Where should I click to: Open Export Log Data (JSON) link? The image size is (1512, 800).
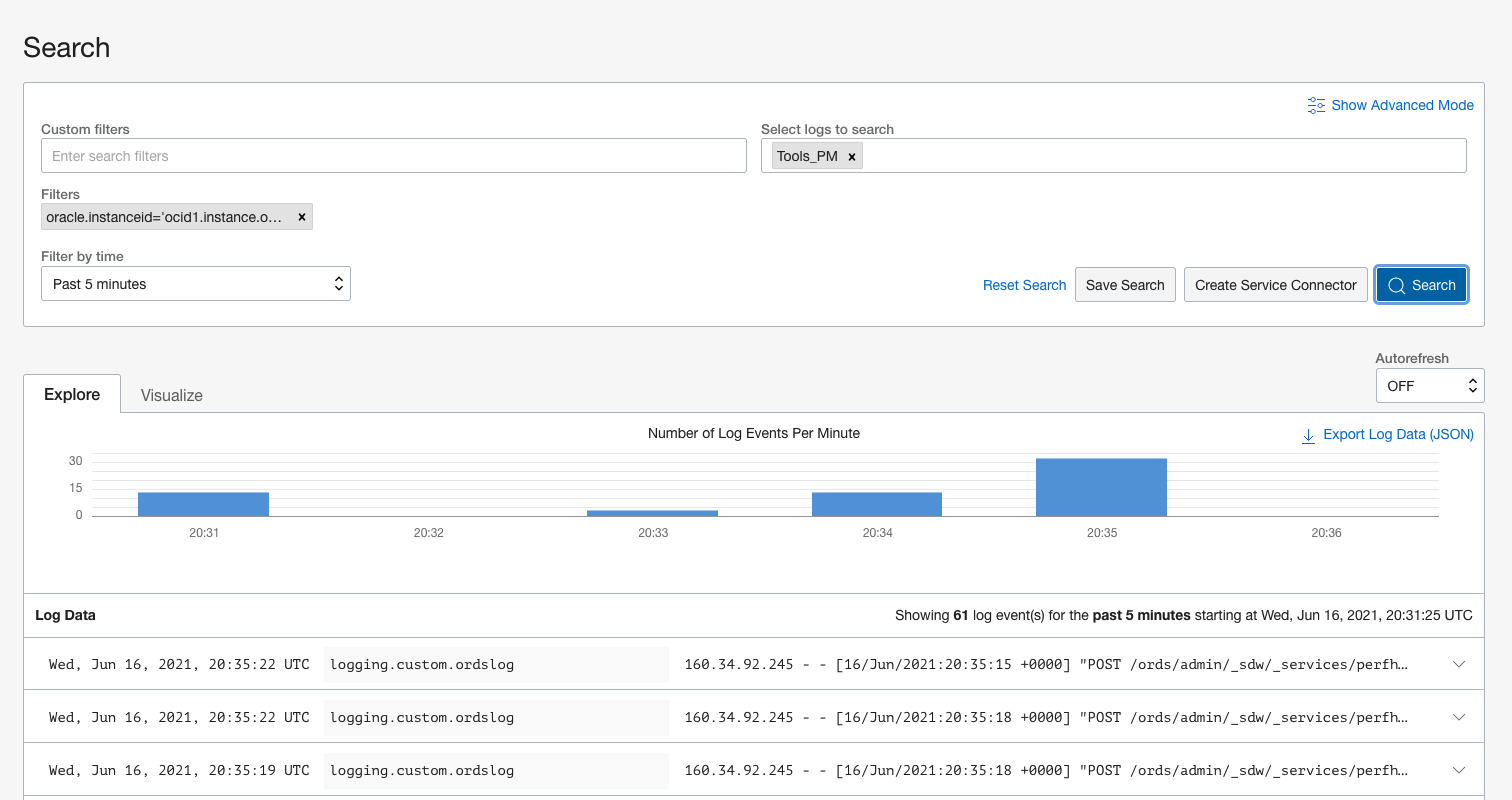[x=1397, y=434]
